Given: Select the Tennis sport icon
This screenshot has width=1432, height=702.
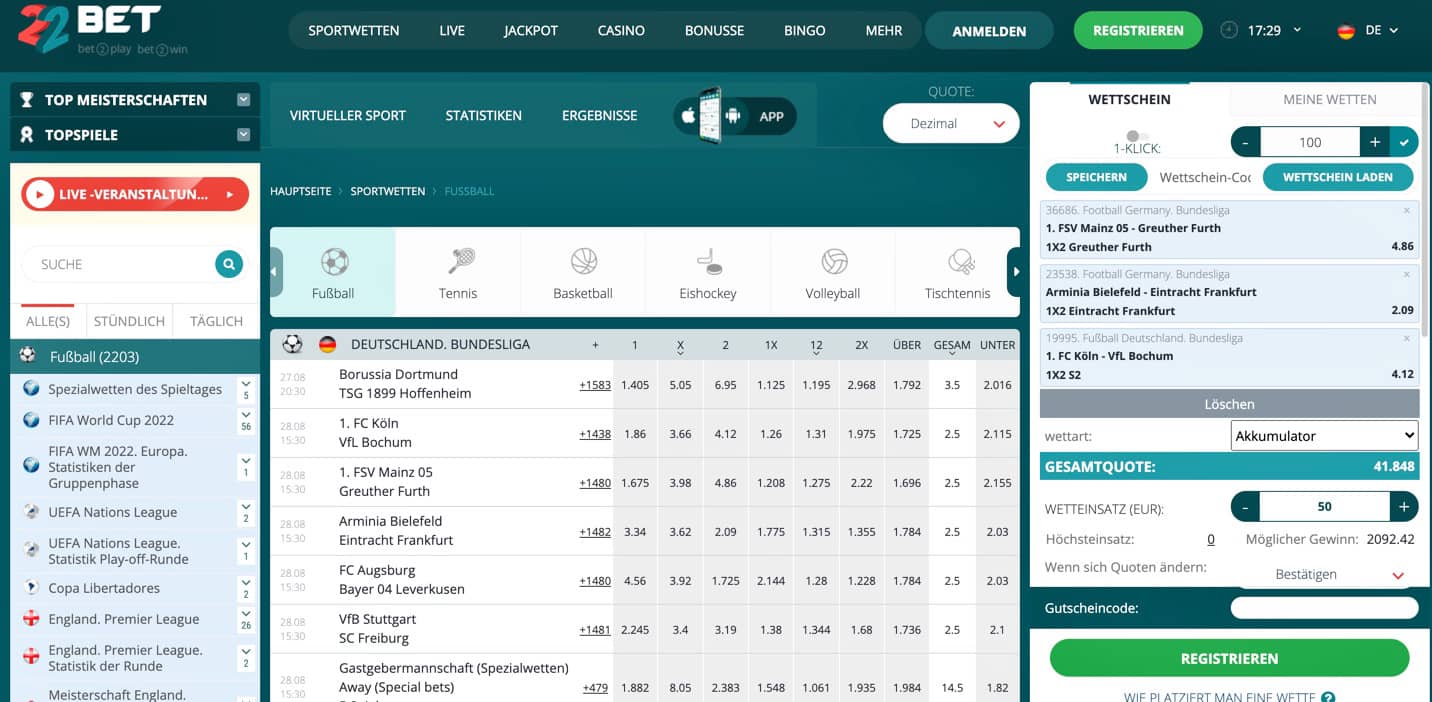Looking at the screenshot, I should pyautogui.click(x=461, y=262).
